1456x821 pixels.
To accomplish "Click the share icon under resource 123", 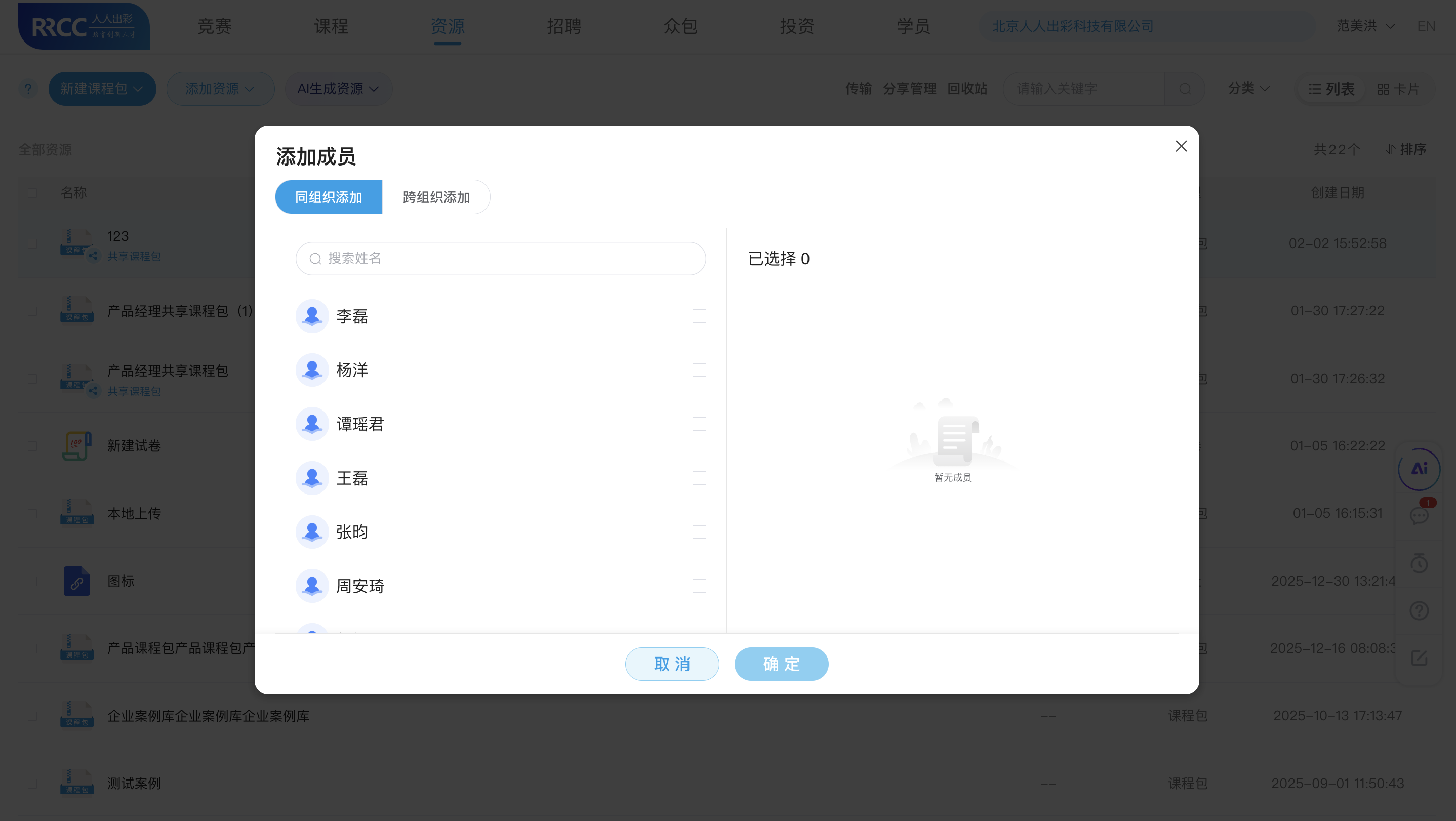I will click(x=93, y=257).
